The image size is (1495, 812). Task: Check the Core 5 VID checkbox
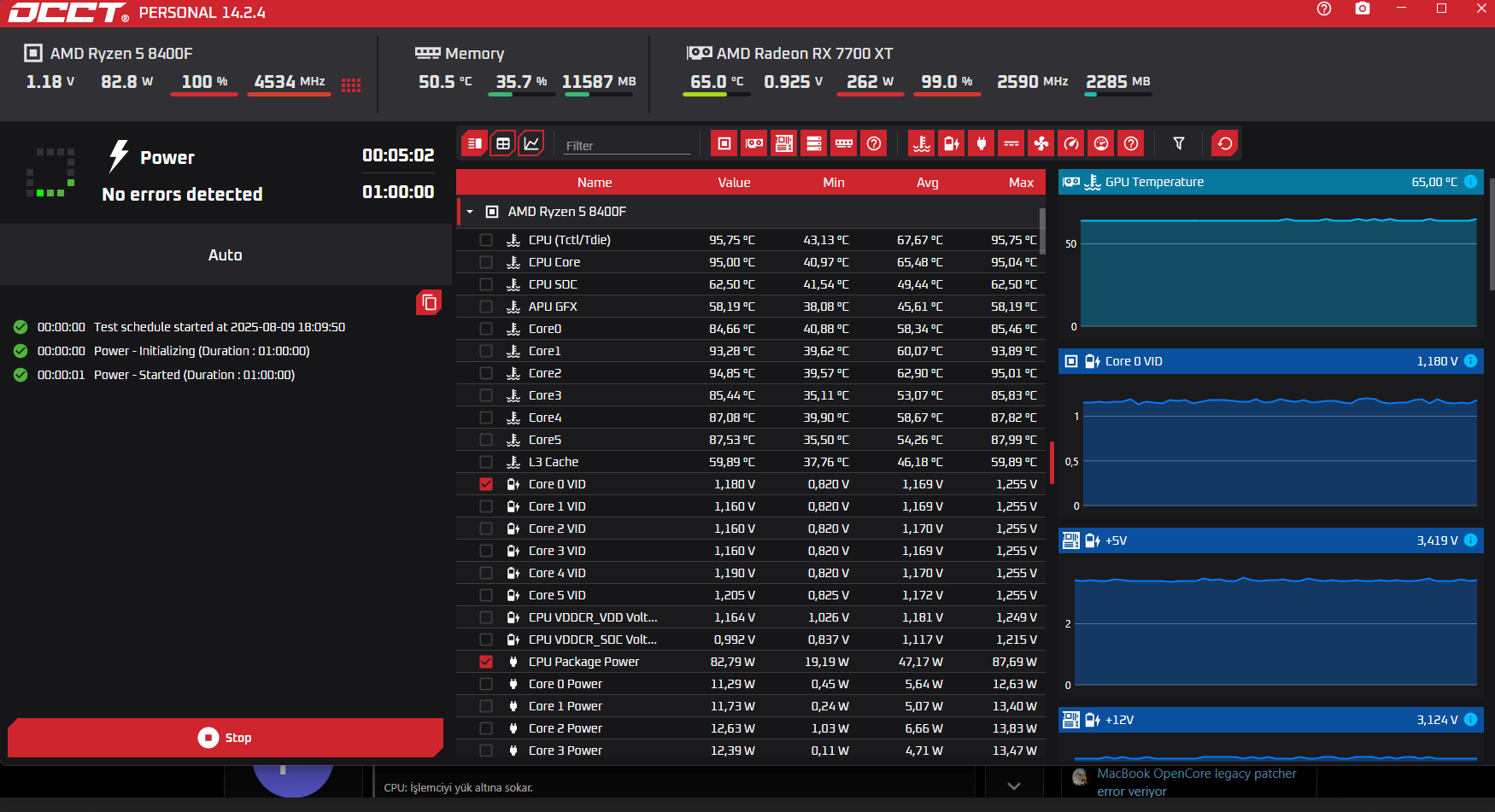click(x=486, y=595)
